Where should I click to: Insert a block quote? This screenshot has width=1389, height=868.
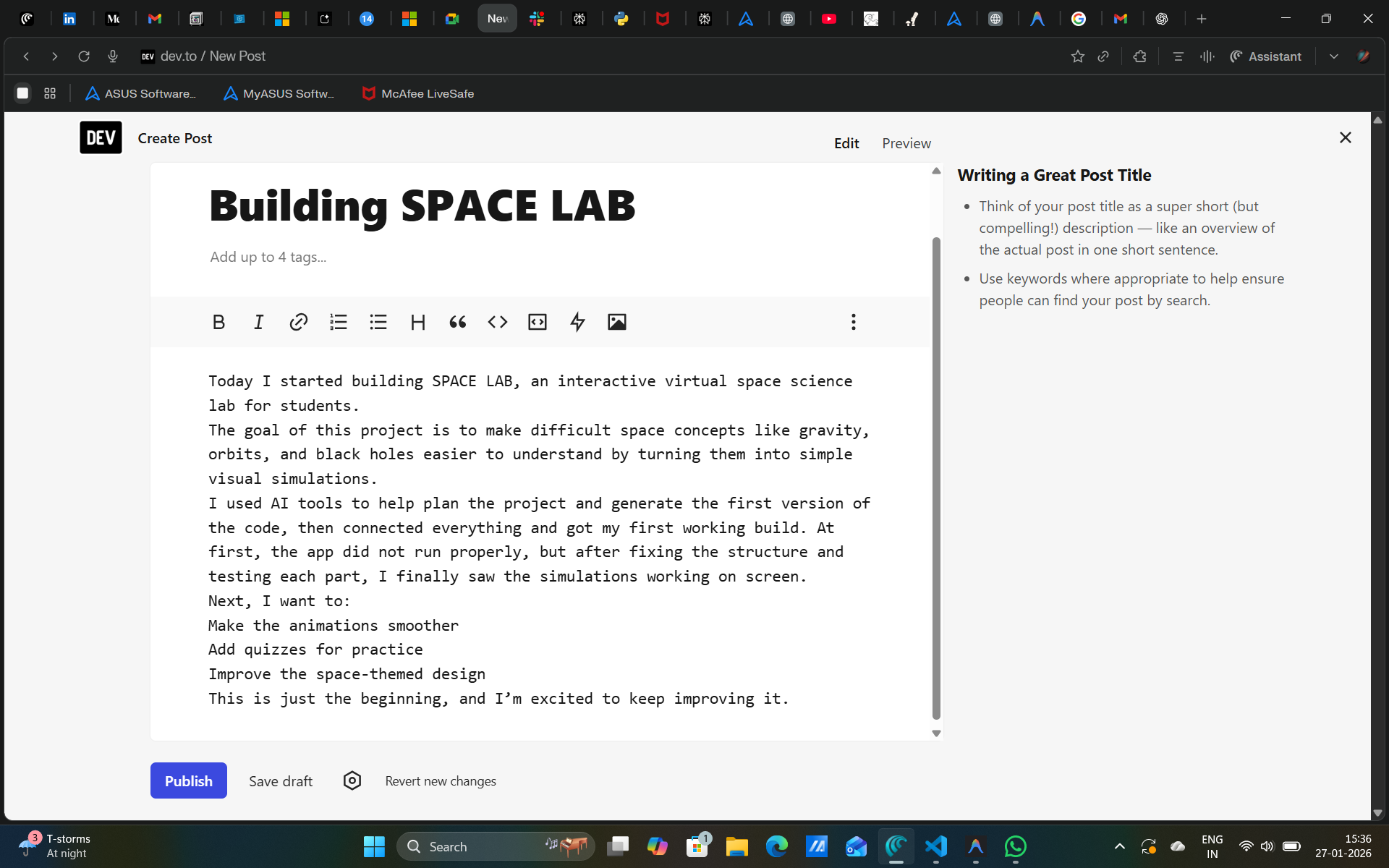click(x=457, y=322)
